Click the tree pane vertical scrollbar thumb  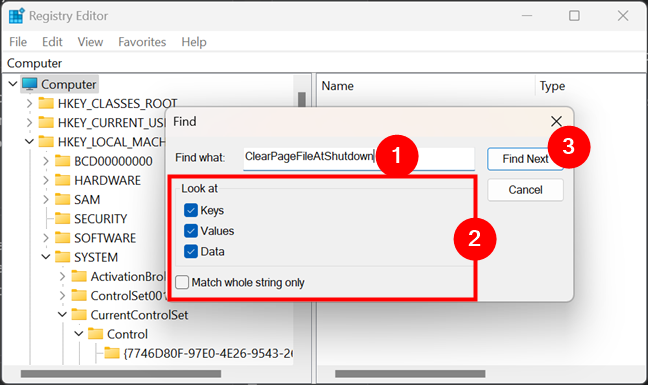(x=302, y=99)
